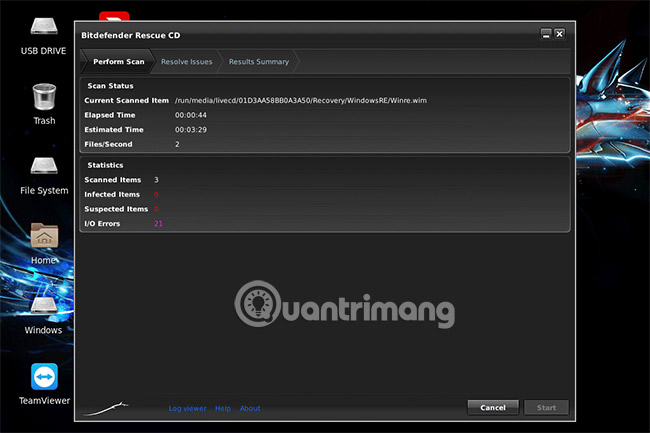This screenshot has width=650, height=433.
Task: Open the Help link
Action: pos(223,409)
